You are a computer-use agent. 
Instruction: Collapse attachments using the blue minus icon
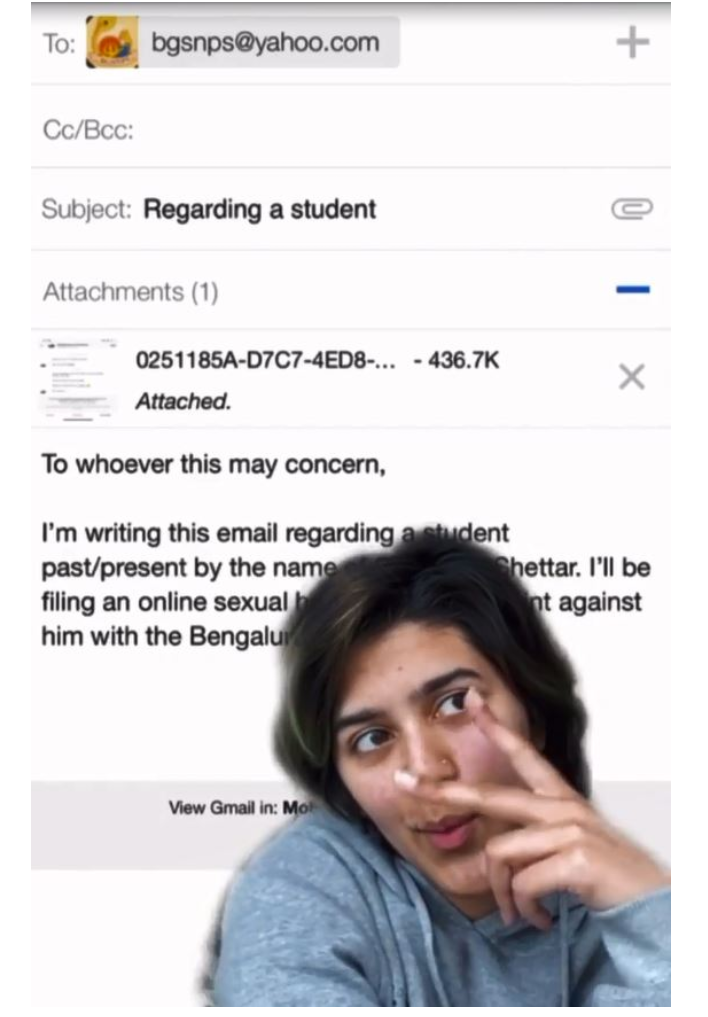(x=633, y=289)
